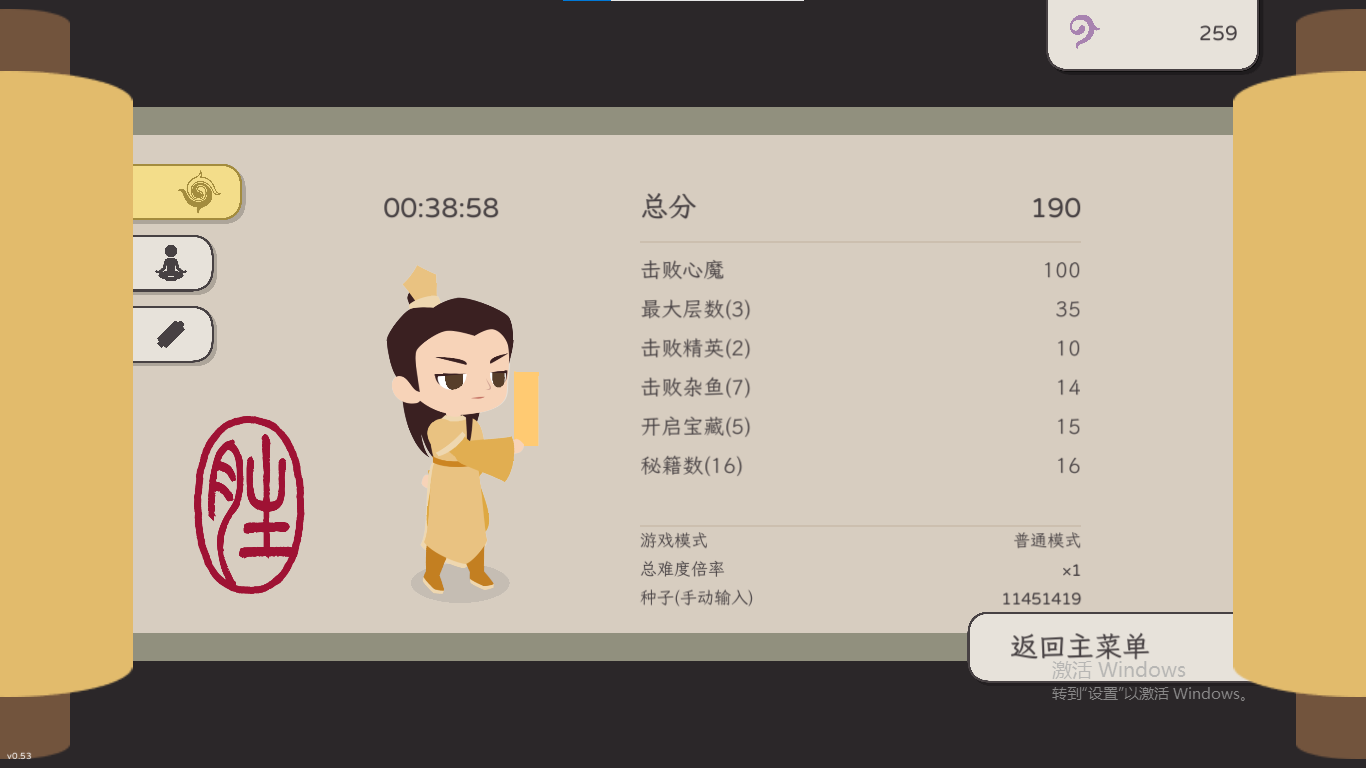The width and height of the screenshot is (1366, 768).
Task: Select the 击败心魔 score row
Action: point(861,270)
